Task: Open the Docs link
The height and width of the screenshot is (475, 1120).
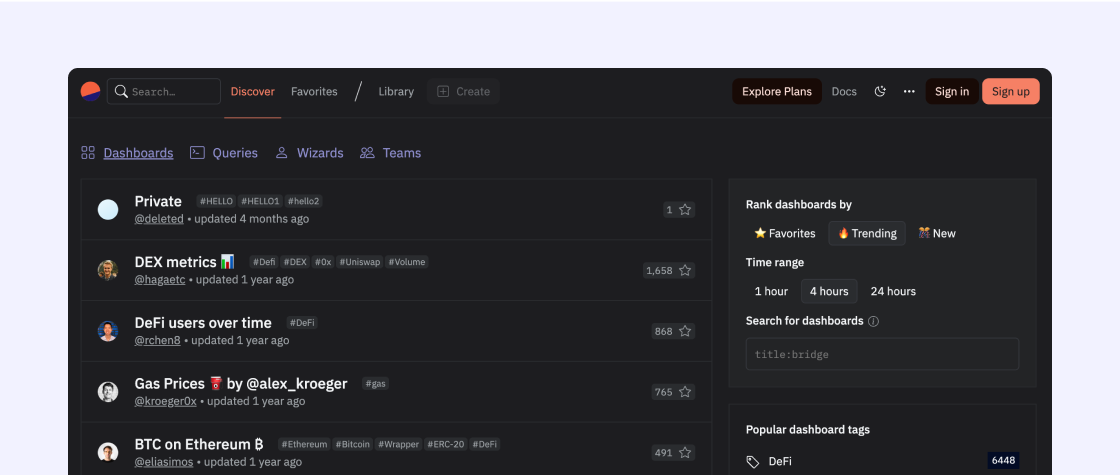Action: [844, 91]
